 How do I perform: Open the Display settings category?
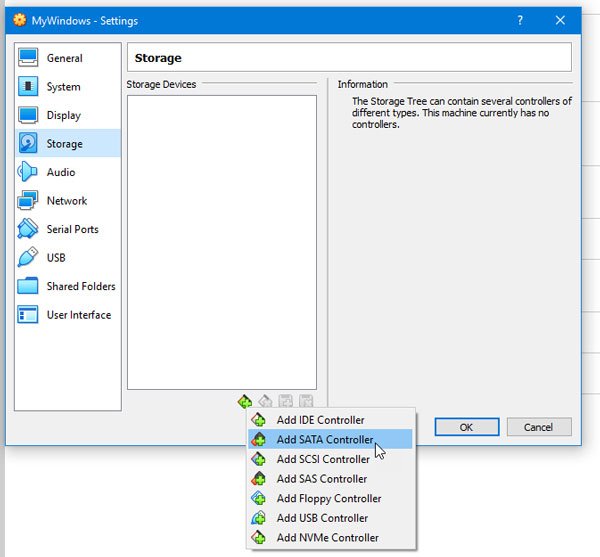pos(63,115)
